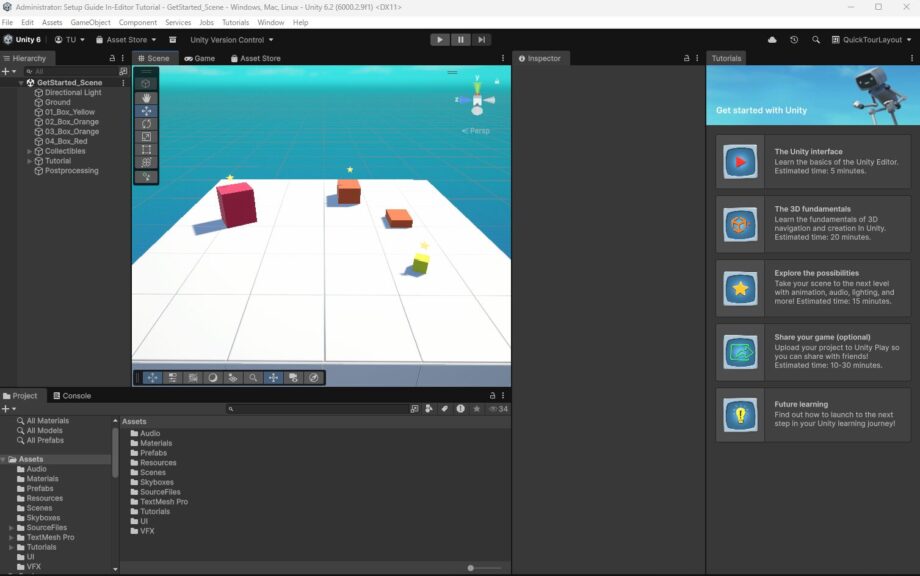The height and width of the screenshot is (576, 920).
Task: Select the Rect tool in Scene toolbar
Action: point(146,150)
